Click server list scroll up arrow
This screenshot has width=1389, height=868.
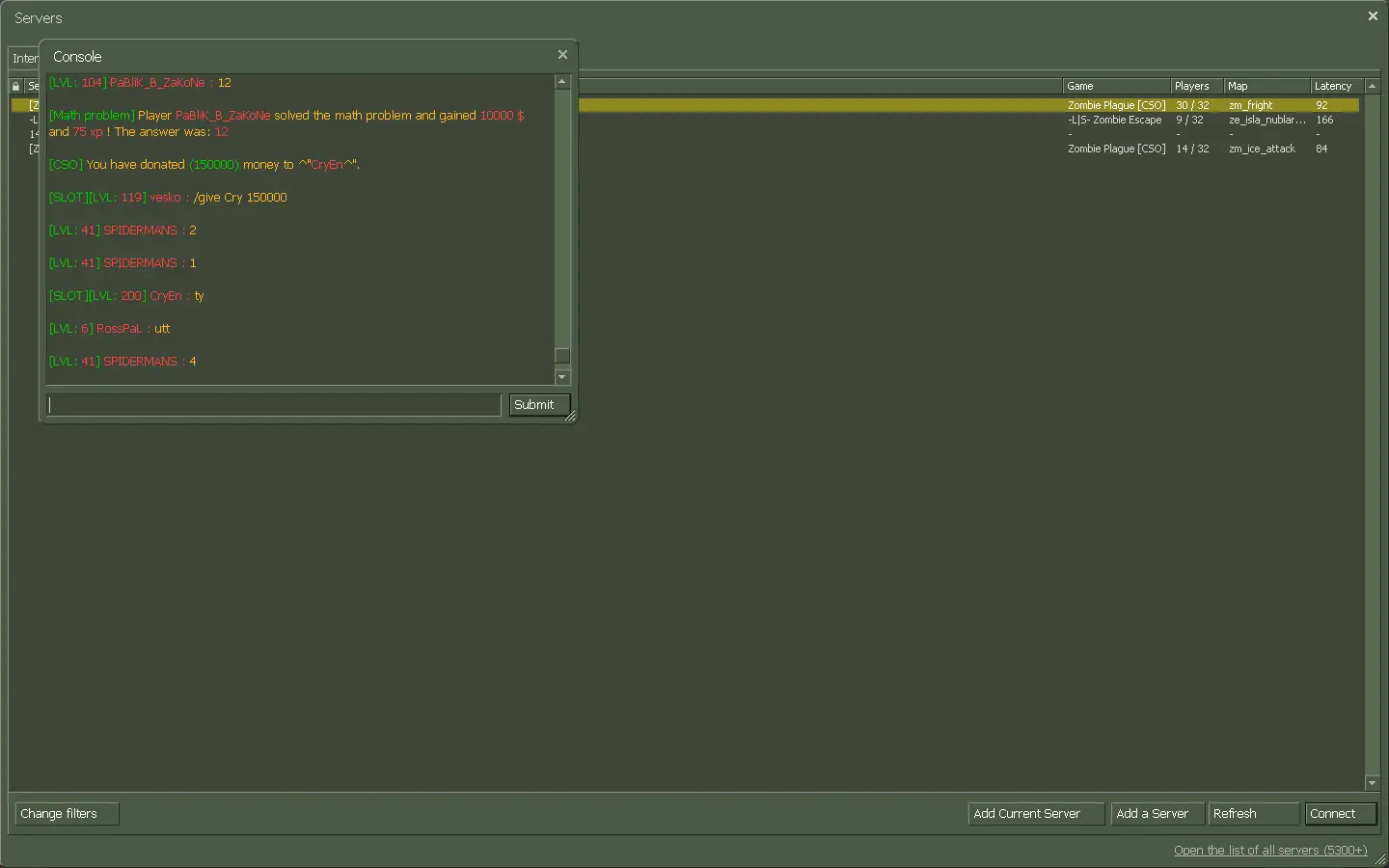tap(1372, 86)
